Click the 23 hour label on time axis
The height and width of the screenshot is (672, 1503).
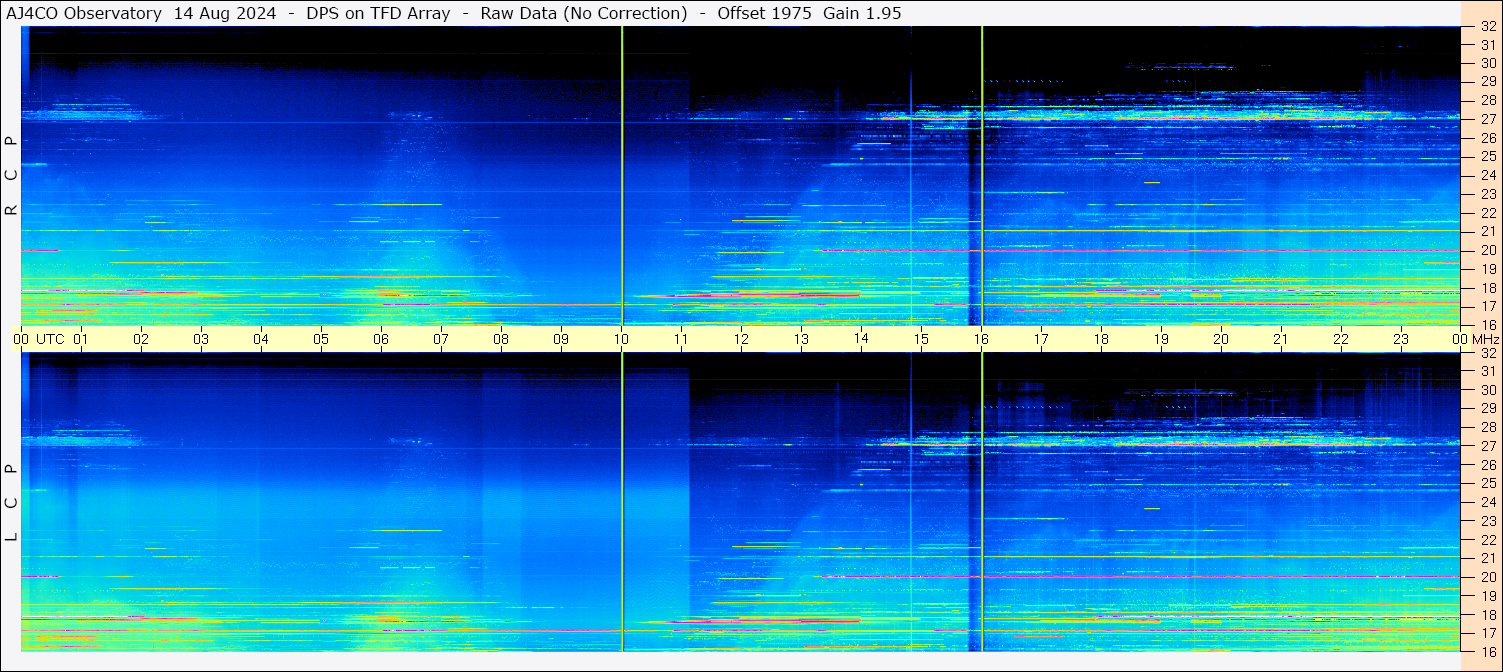click(1401, 339)
